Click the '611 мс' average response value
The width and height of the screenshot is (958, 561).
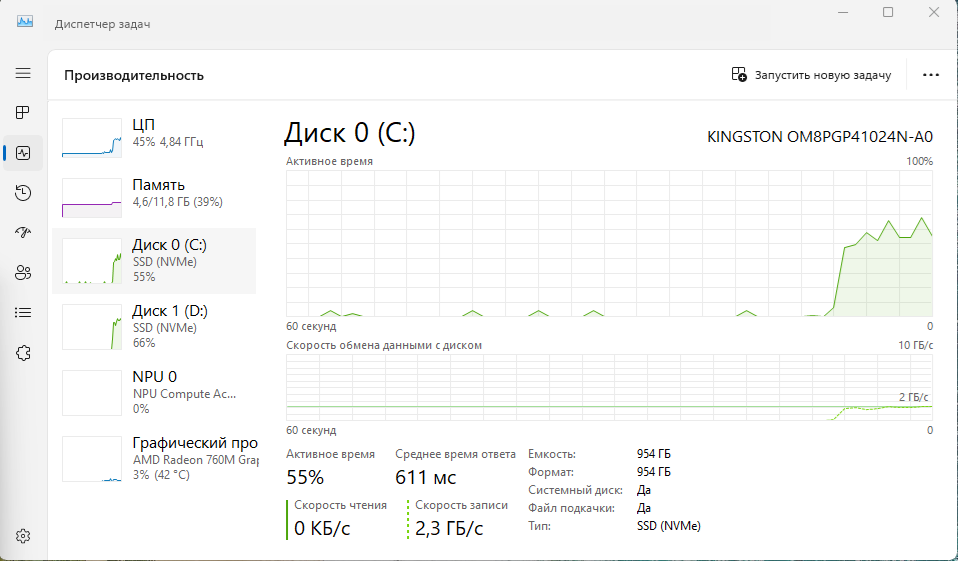pyautogui.click(x=425, y=477)
